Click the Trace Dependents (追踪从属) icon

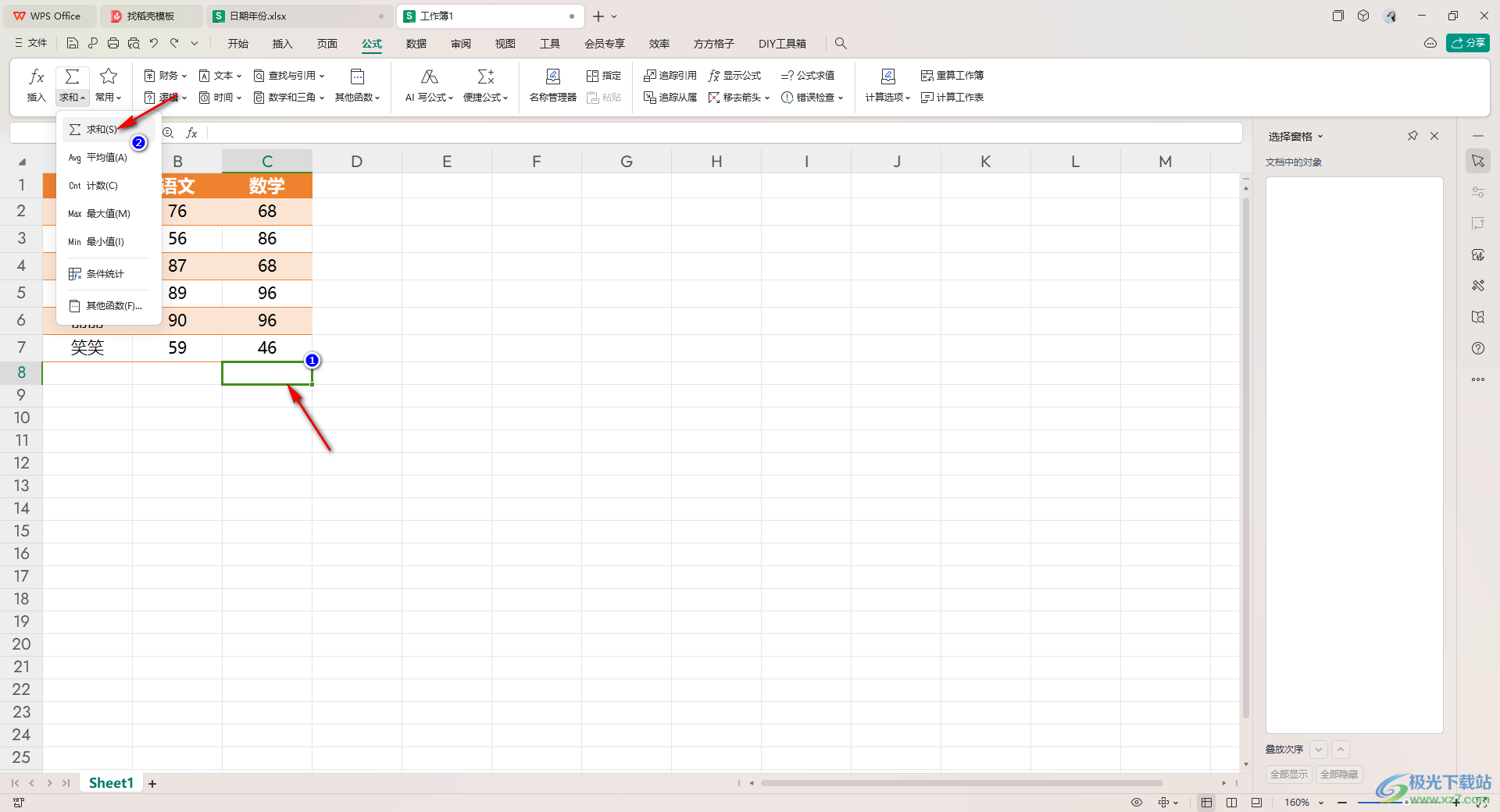650,98
